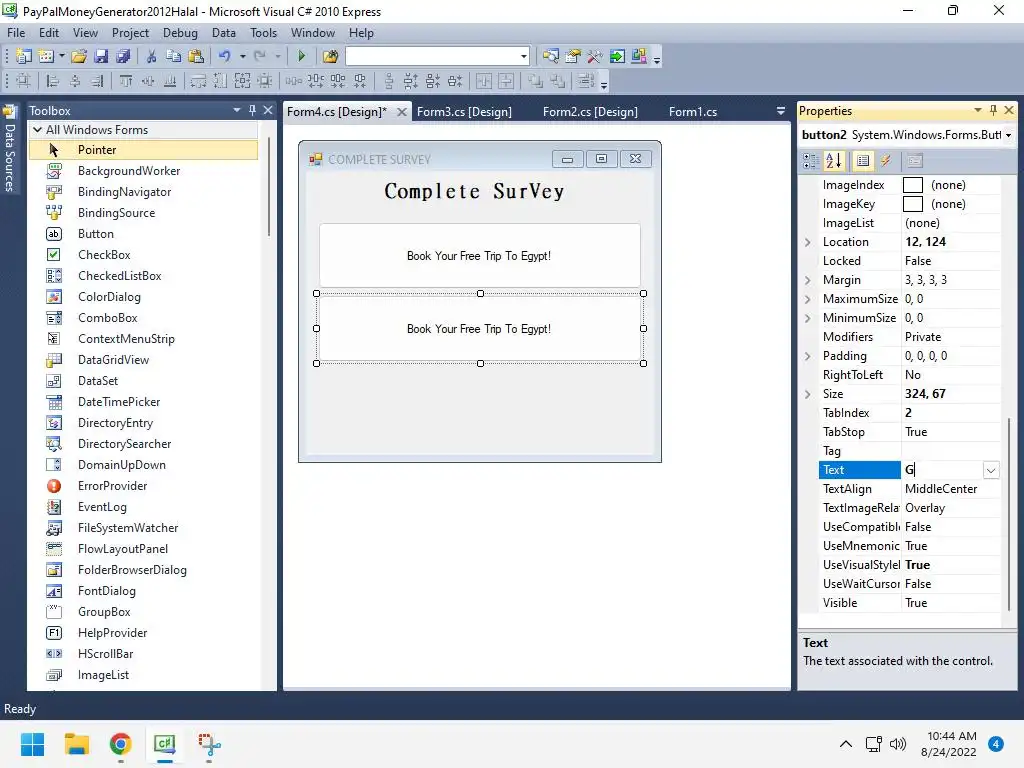Click the Align Lefts layout icon
The image size is (1024, 768).
[53, 81]
